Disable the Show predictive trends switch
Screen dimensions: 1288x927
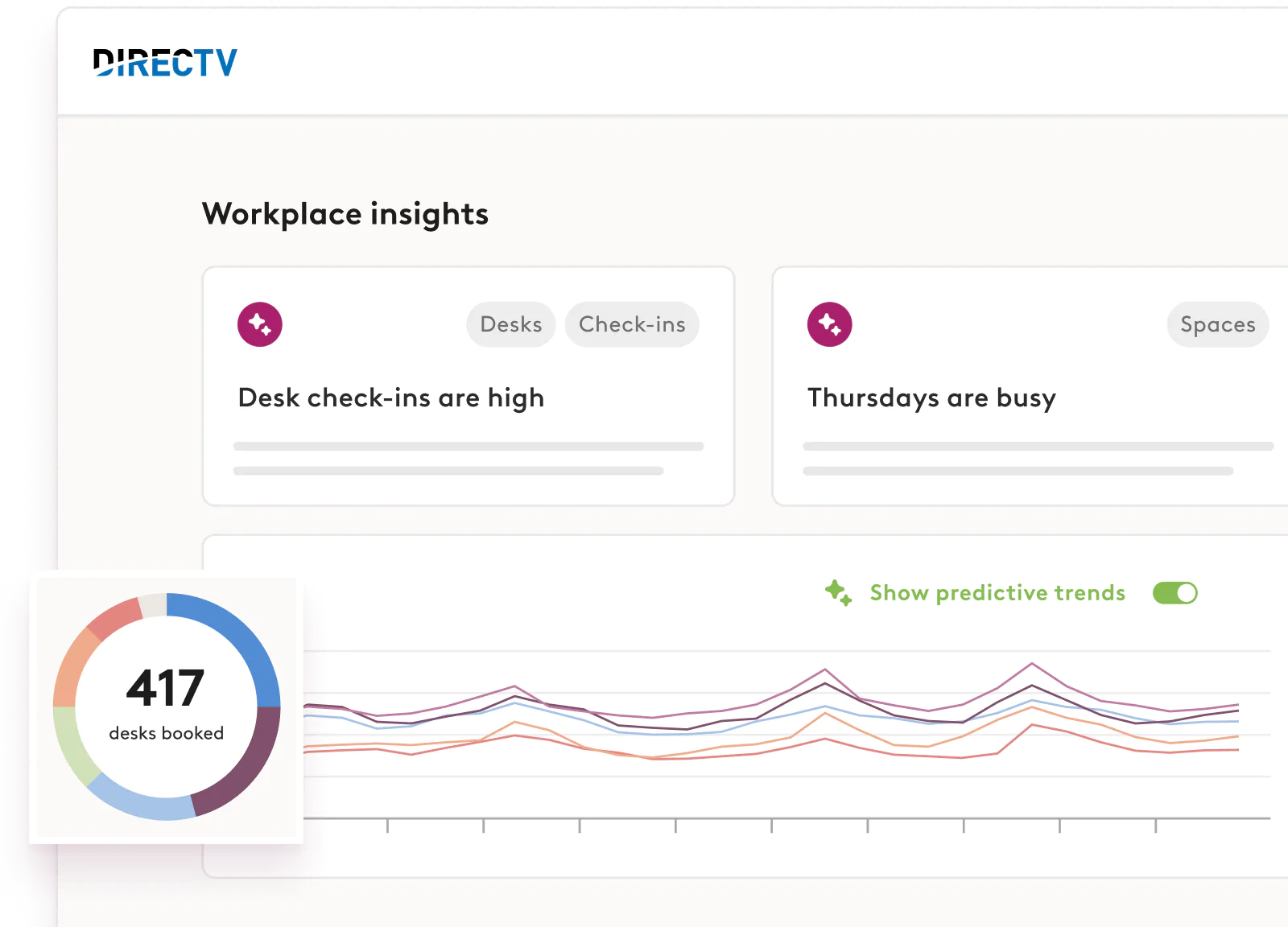[x=1174, y=593]
